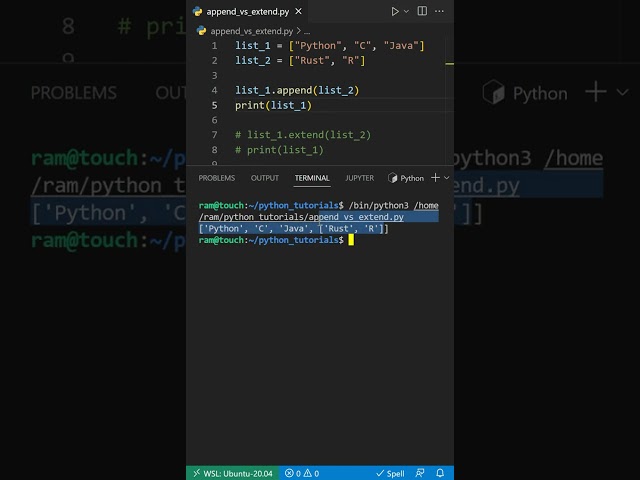Click the yellow overview ruler marker

(449, 64)
